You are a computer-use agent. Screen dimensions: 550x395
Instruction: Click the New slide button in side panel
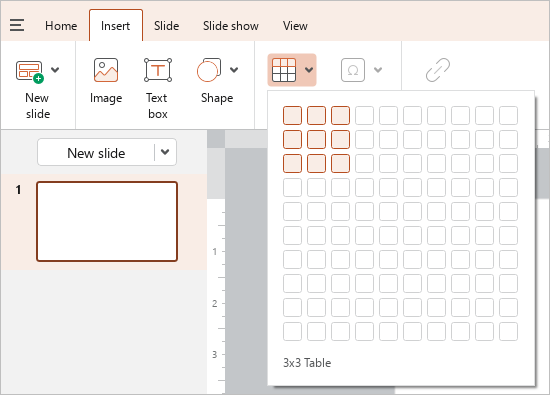(x=96, y=153)
